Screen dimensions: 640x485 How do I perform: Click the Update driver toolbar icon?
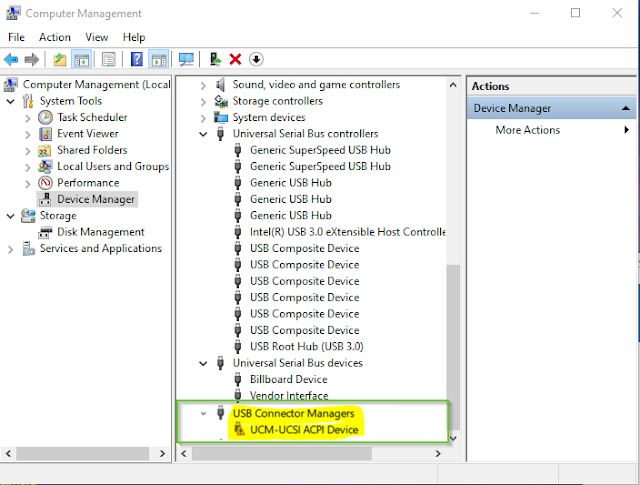pos(215,60)
